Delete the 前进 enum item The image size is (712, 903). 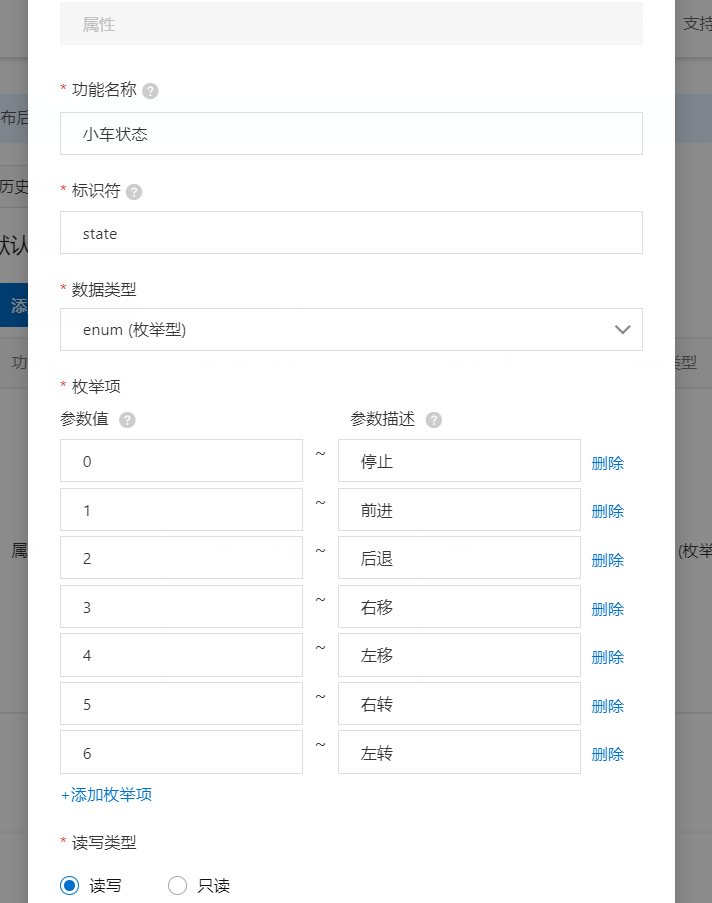[x=607, y=510]
